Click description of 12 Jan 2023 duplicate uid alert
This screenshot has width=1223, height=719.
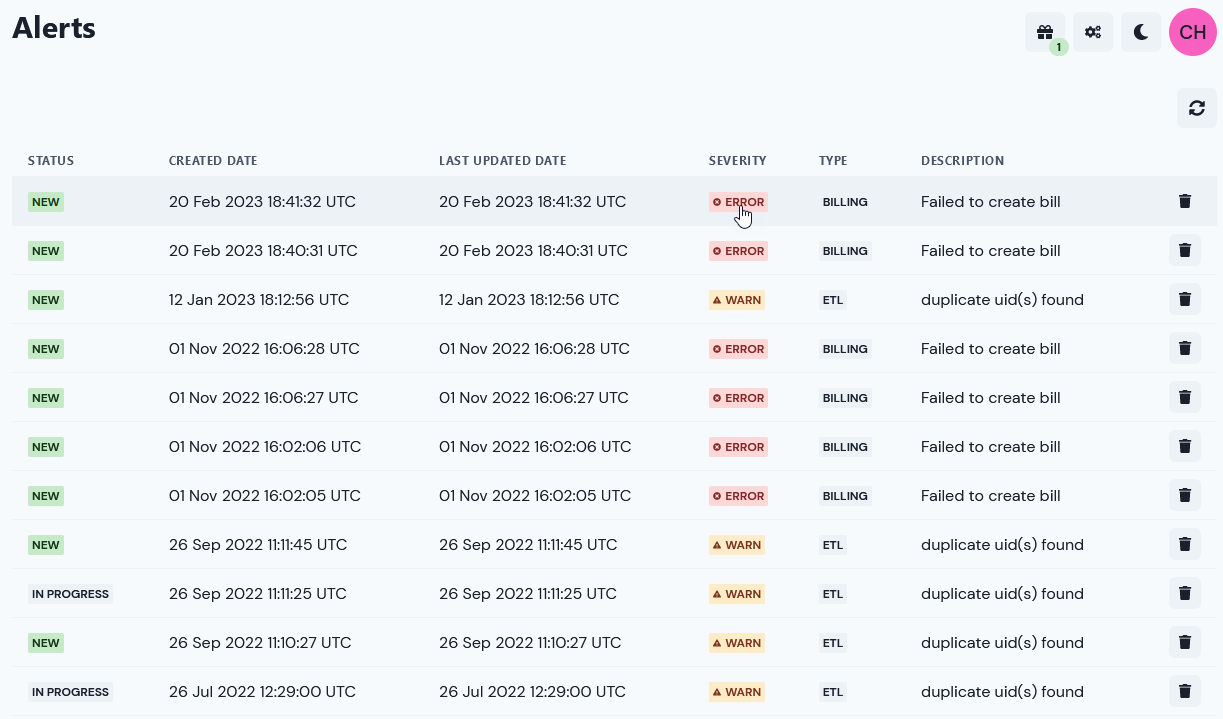pos(1002,300)
